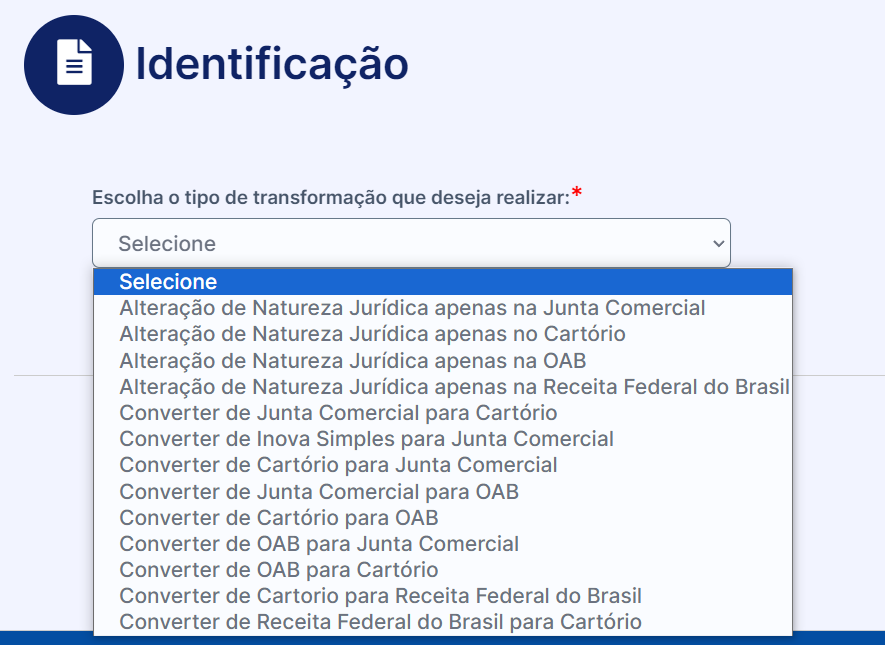Choose the highlighted Selecione option
Image resolution: width=885 pixels, height=645 pixels.
click(443, 282)
